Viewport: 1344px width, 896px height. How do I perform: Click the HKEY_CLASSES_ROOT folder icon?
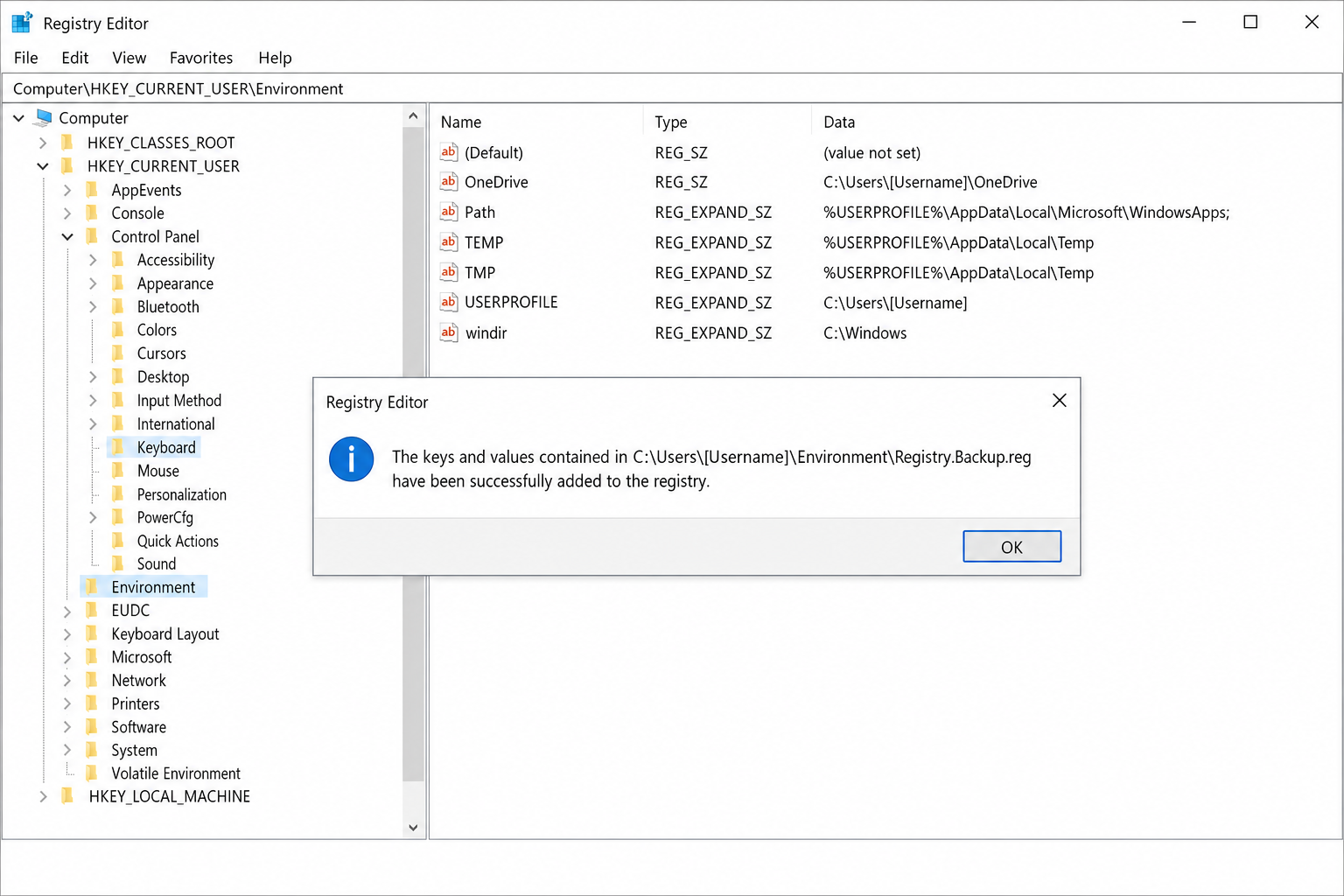click(67, 143)
